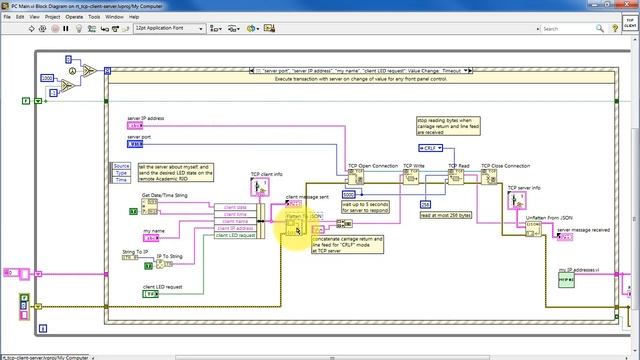Screen dimensions: 640x360
Task: Select the server port terminal
Action: click(x=135, y=144)
